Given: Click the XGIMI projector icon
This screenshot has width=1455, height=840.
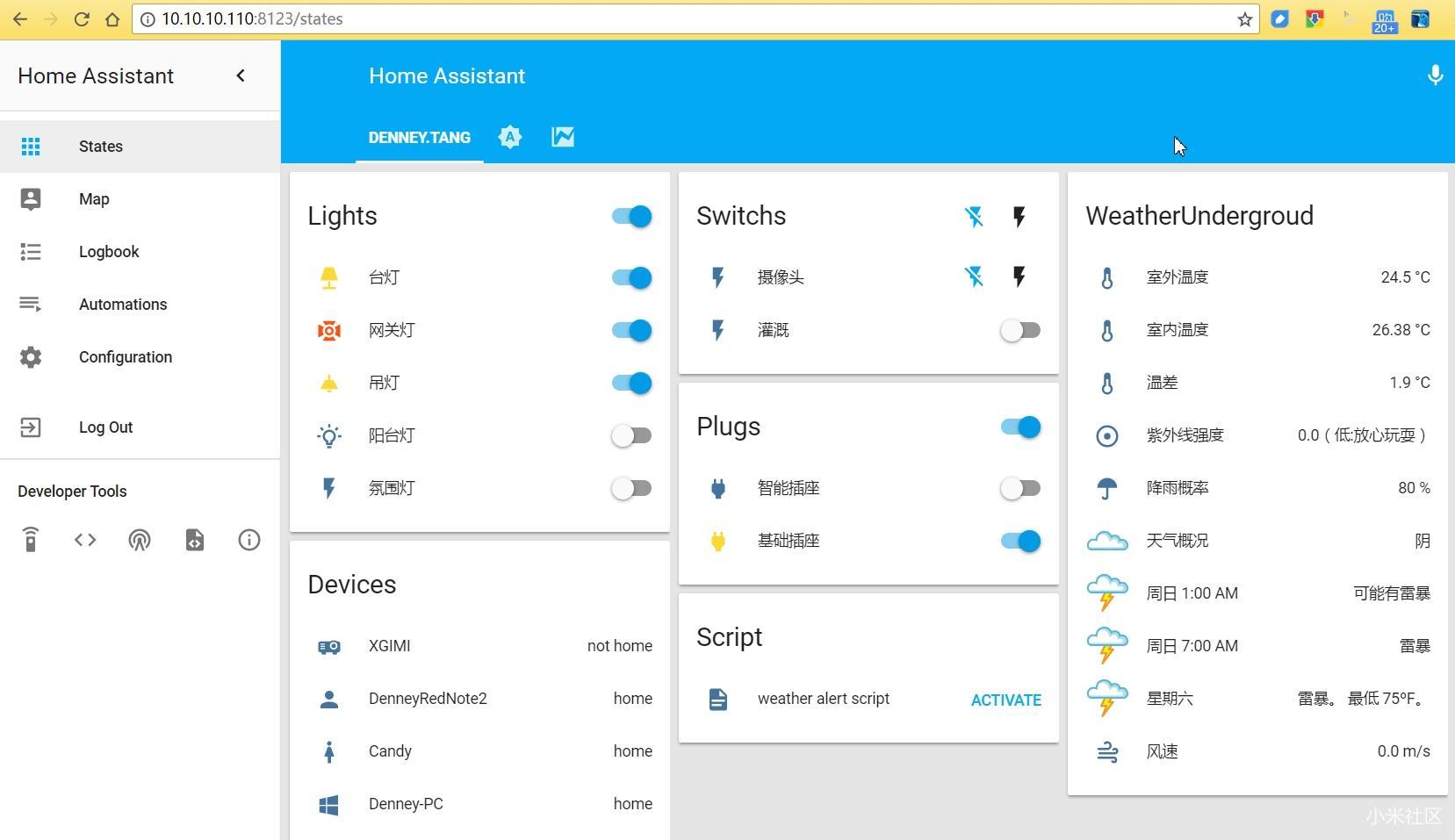Looking at the screenshot, I should click(x=329, y=646).
